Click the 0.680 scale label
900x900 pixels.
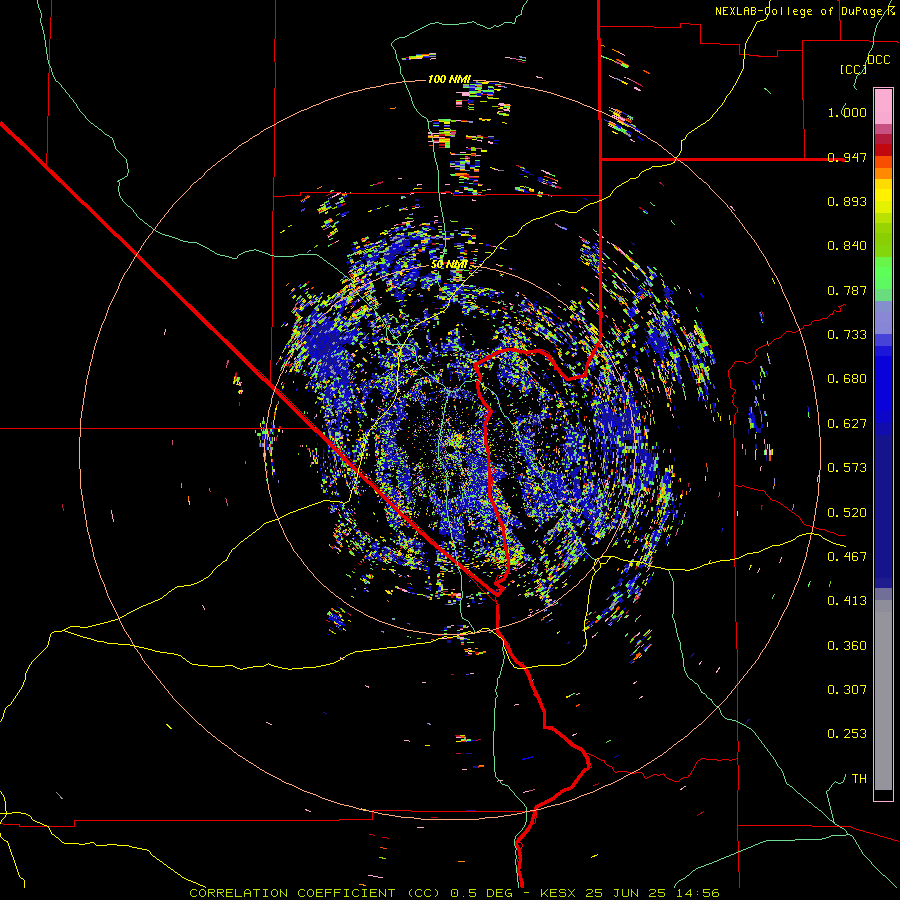click(x=847, y=379)
